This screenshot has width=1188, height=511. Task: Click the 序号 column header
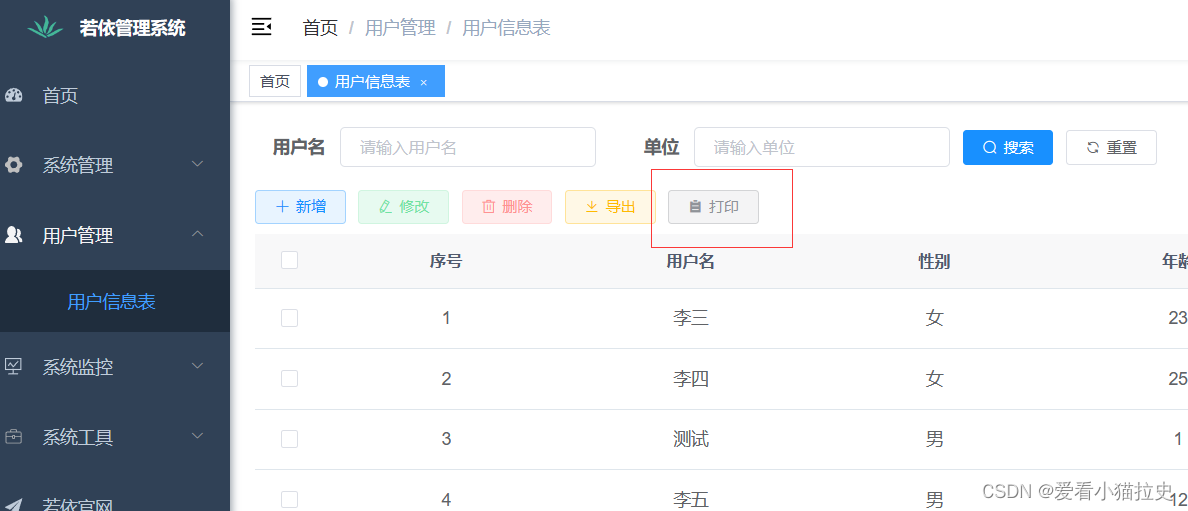pos(446,262)
